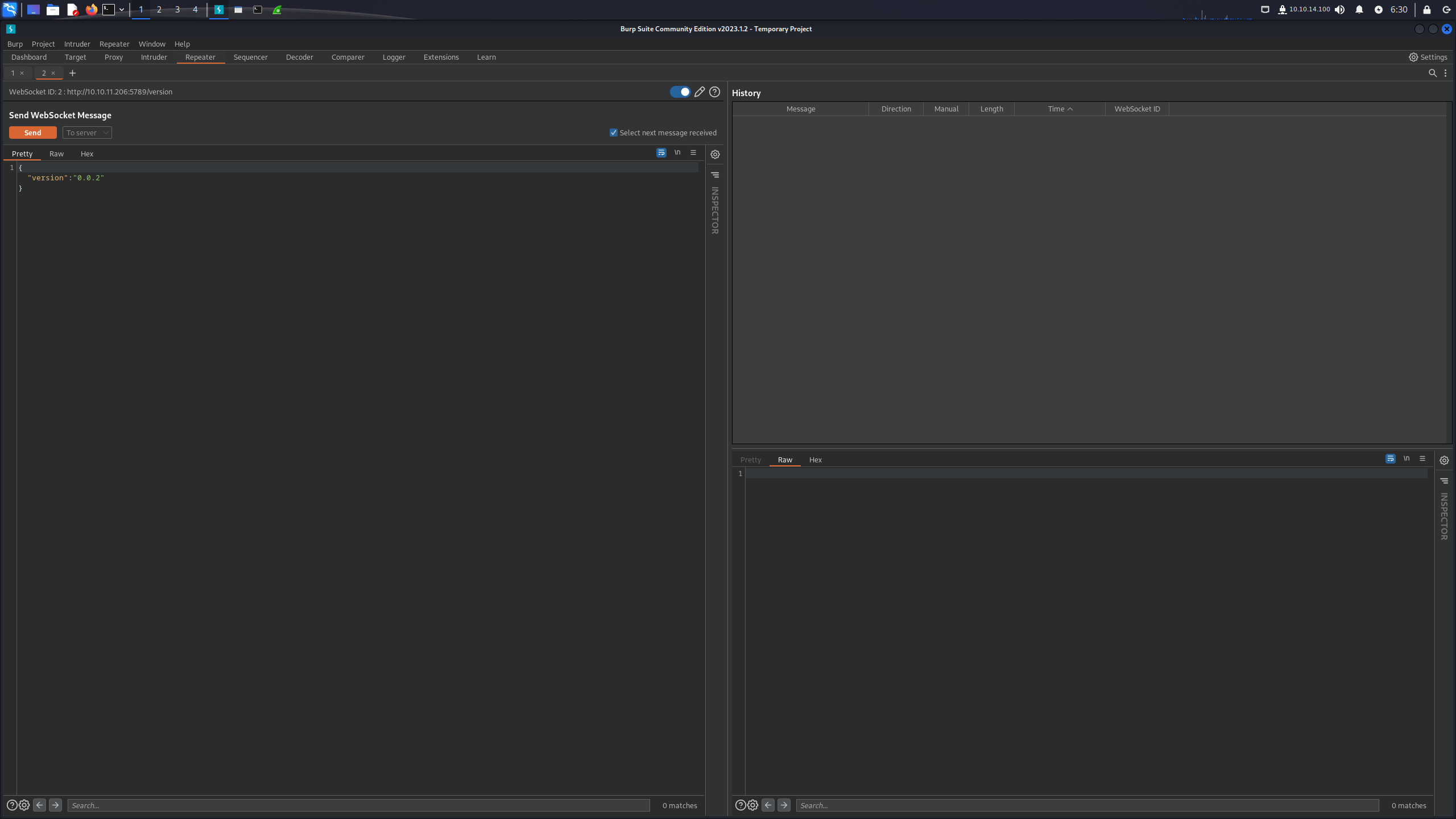Click the orange Send button
Image resolution: width=1456 pixels, height=819 pixels.
point(32,133)
